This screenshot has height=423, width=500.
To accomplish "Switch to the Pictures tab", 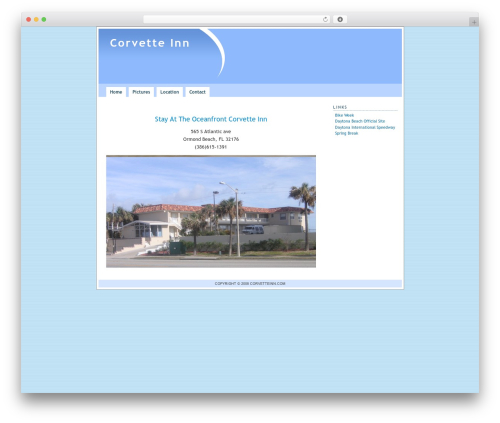I will (141, 92).
